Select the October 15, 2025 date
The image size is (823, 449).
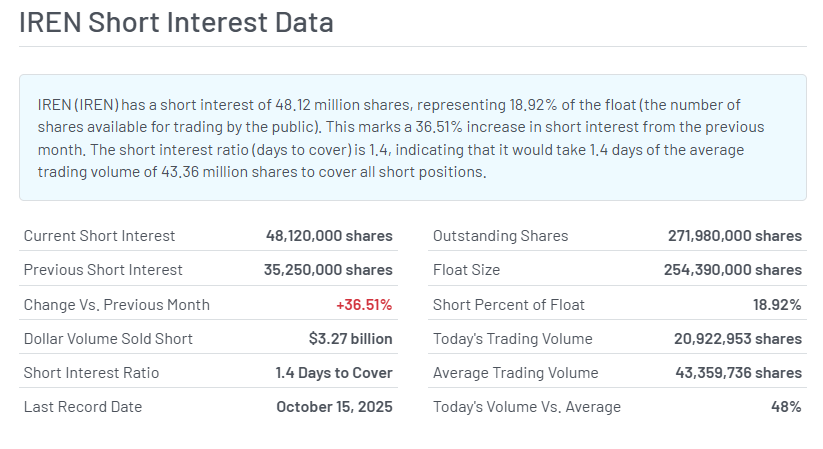pos(334,406)
